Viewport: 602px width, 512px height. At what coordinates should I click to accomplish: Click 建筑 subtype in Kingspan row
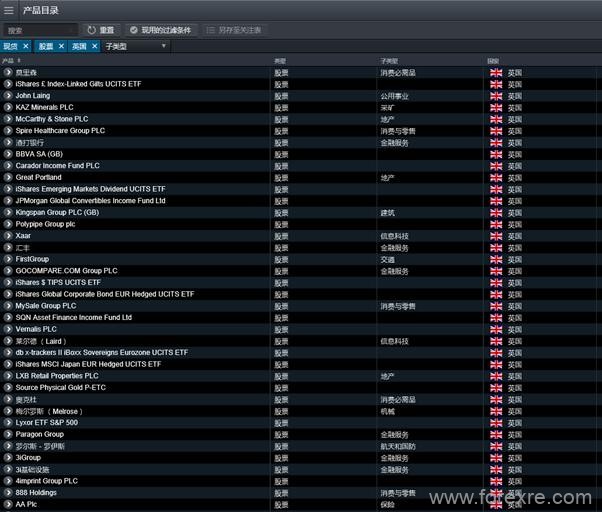point(387,213)
